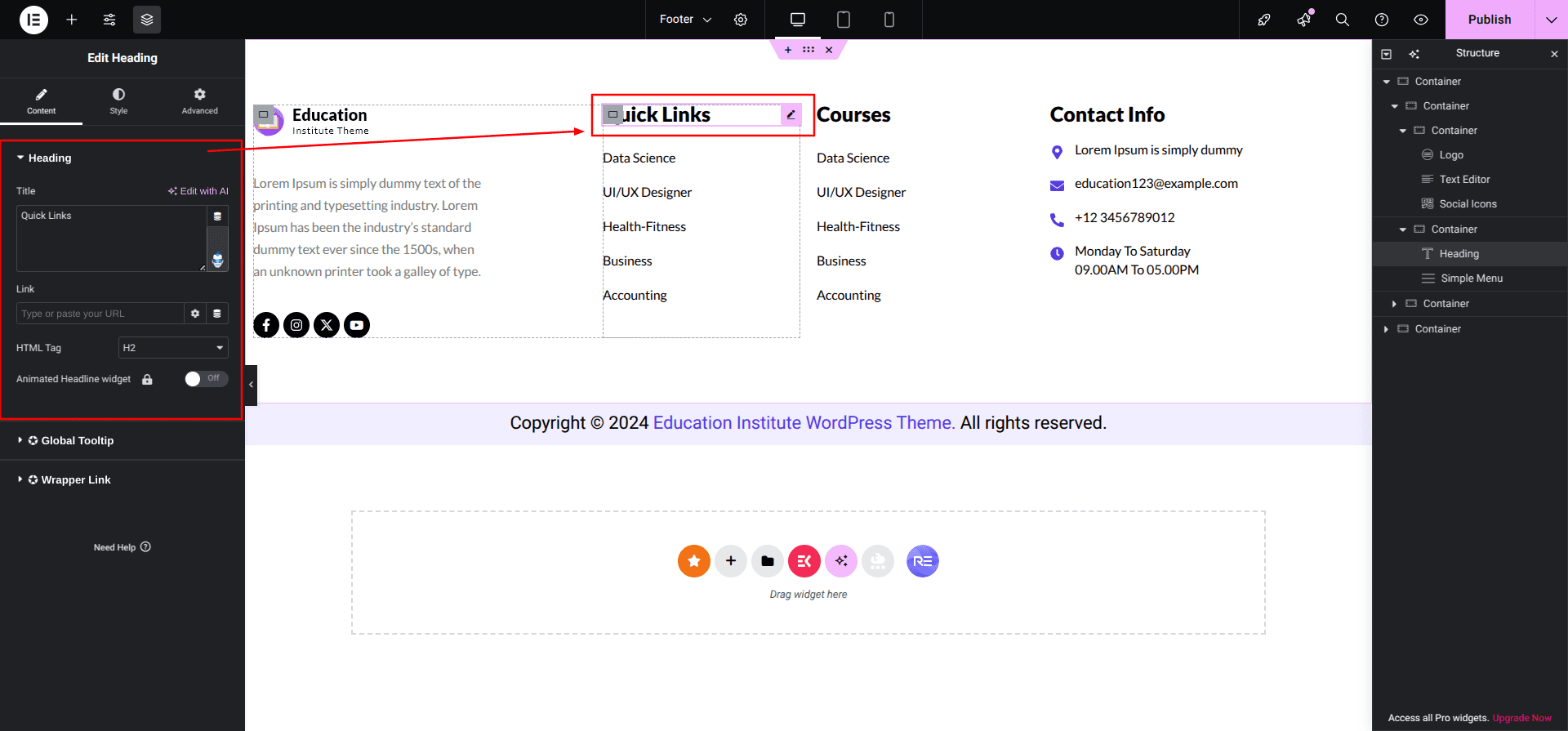Close the Structure panel
This screenshot has height=731, width=1568.
tap(1554, 54)
